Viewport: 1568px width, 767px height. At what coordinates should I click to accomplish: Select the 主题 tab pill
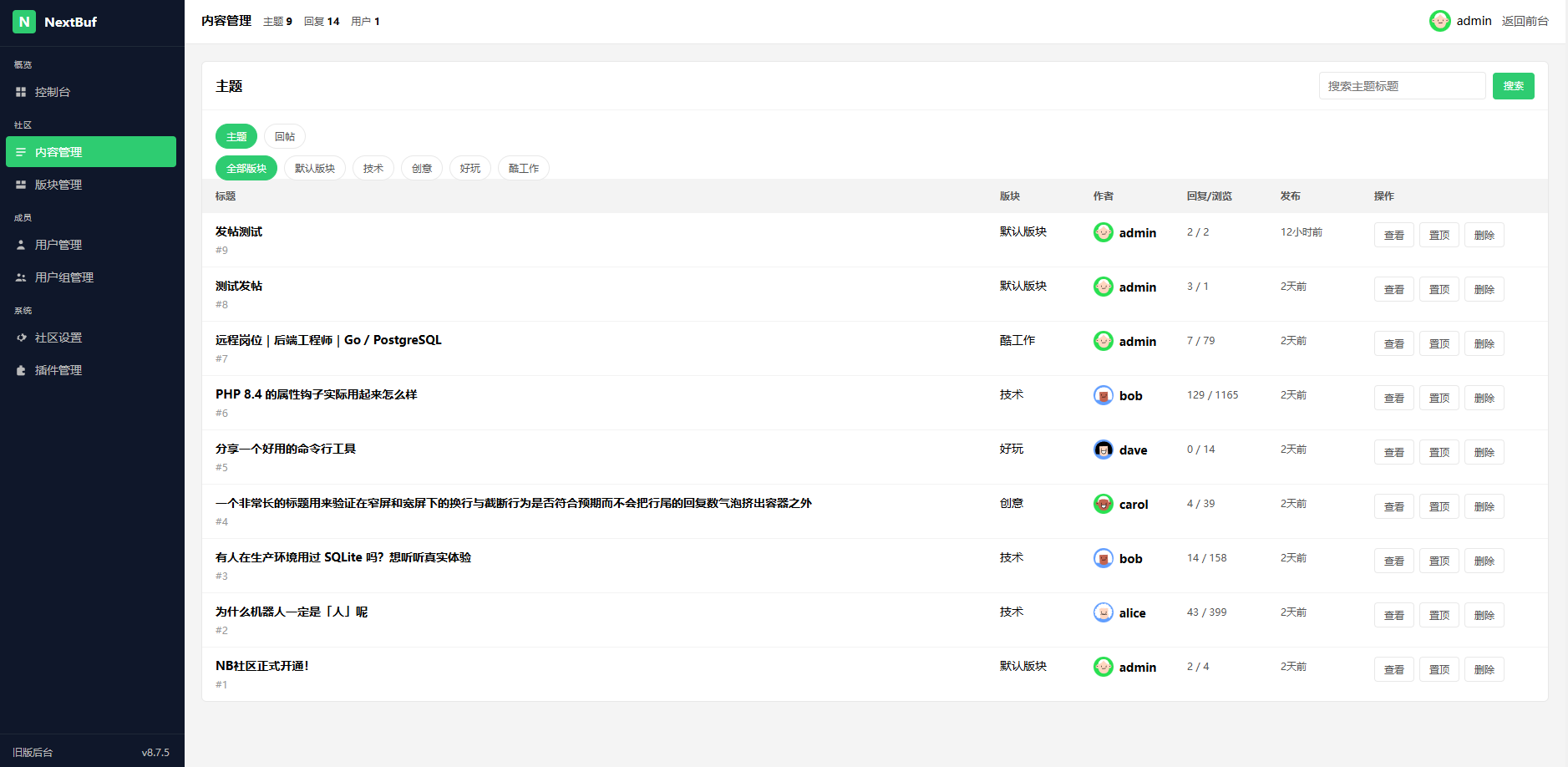[236, 136]
